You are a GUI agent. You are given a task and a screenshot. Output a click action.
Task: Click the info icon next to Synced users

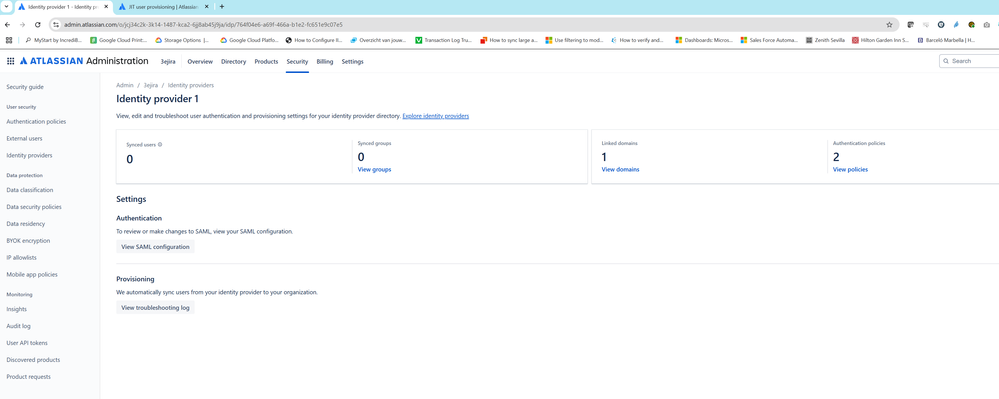click(x=160, y=144)
